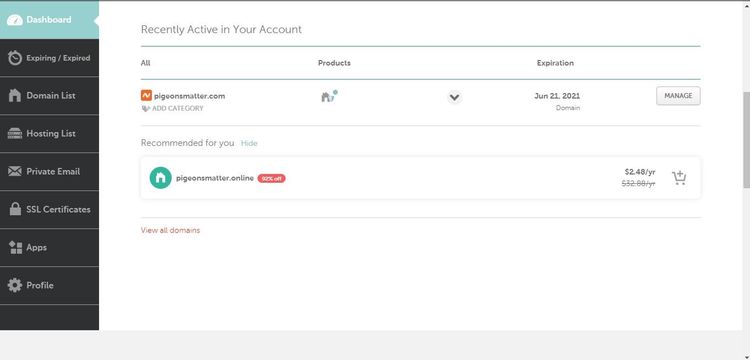Click the Private Email envelope icon
Screen dimensions: 750x360
pos(15,171)
